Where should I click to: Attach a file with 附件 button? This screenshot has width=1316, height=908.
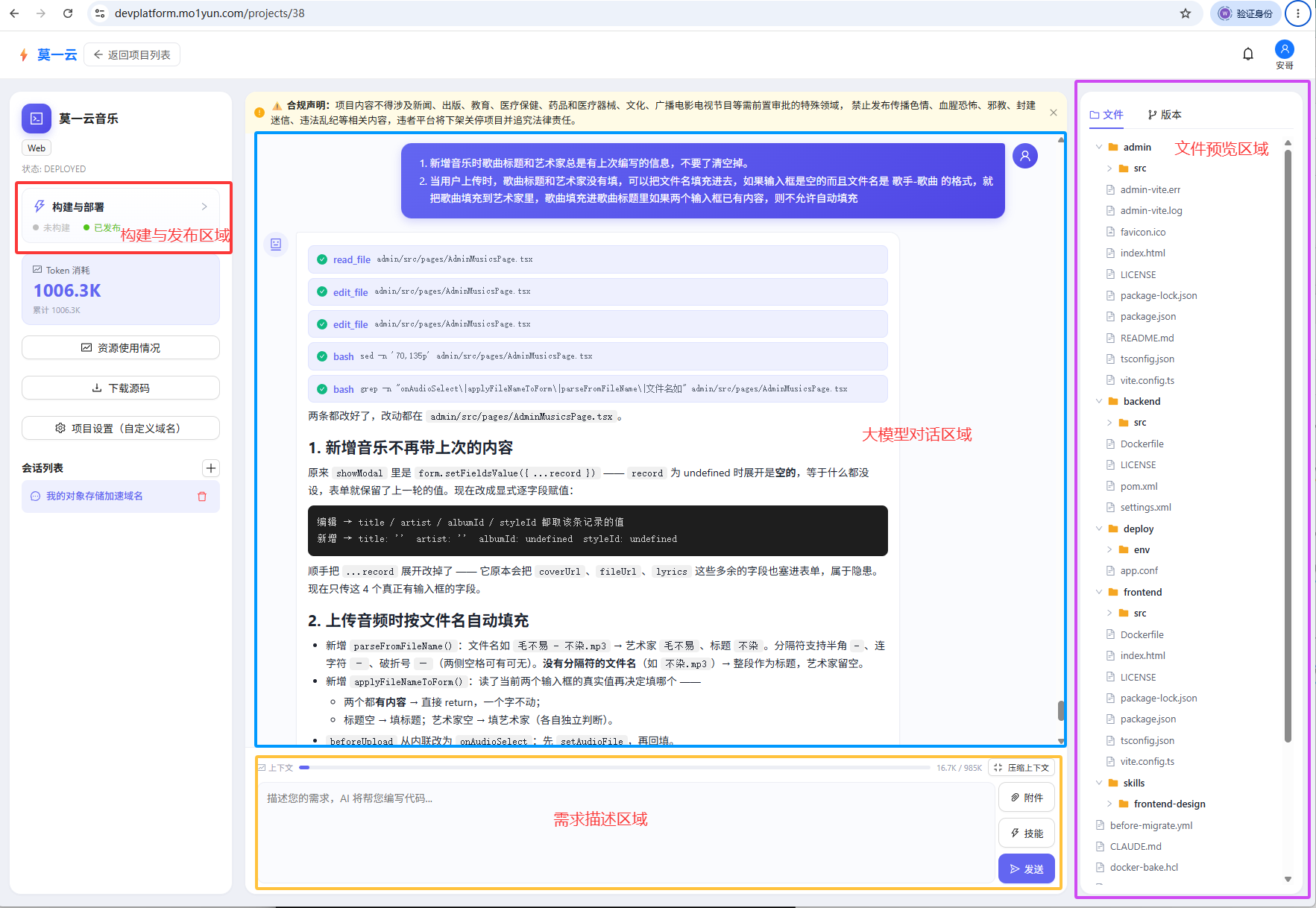[1027, 798]
